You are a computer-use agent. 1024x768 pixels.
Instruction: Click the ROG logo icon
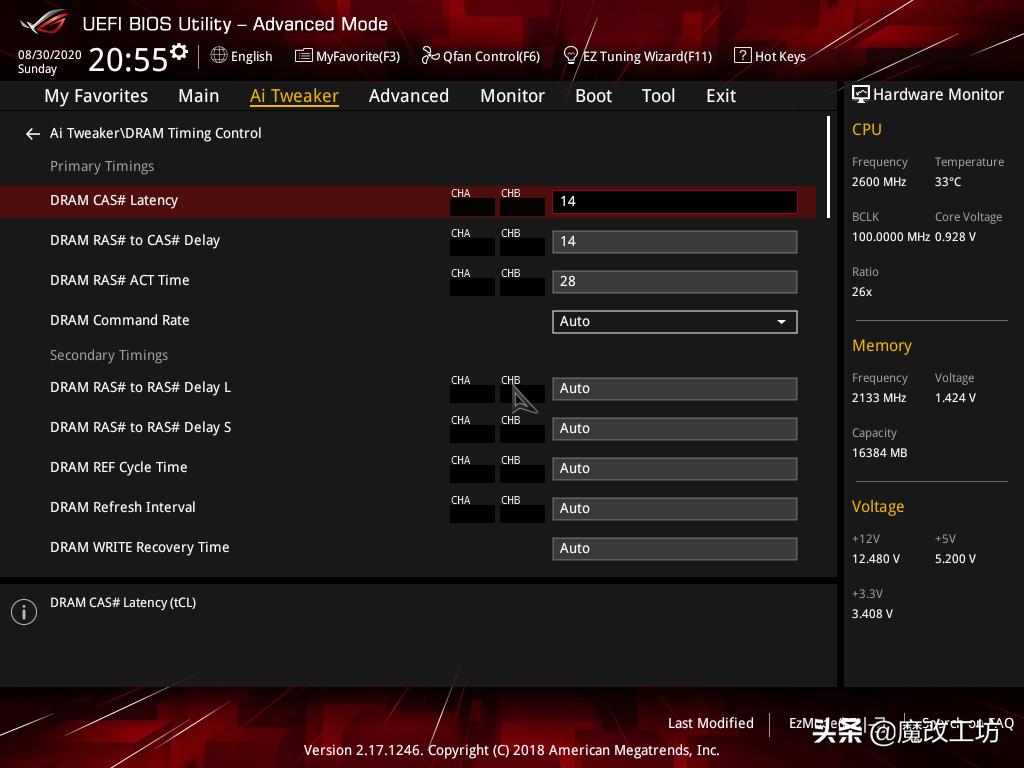[x=43, y=23]
